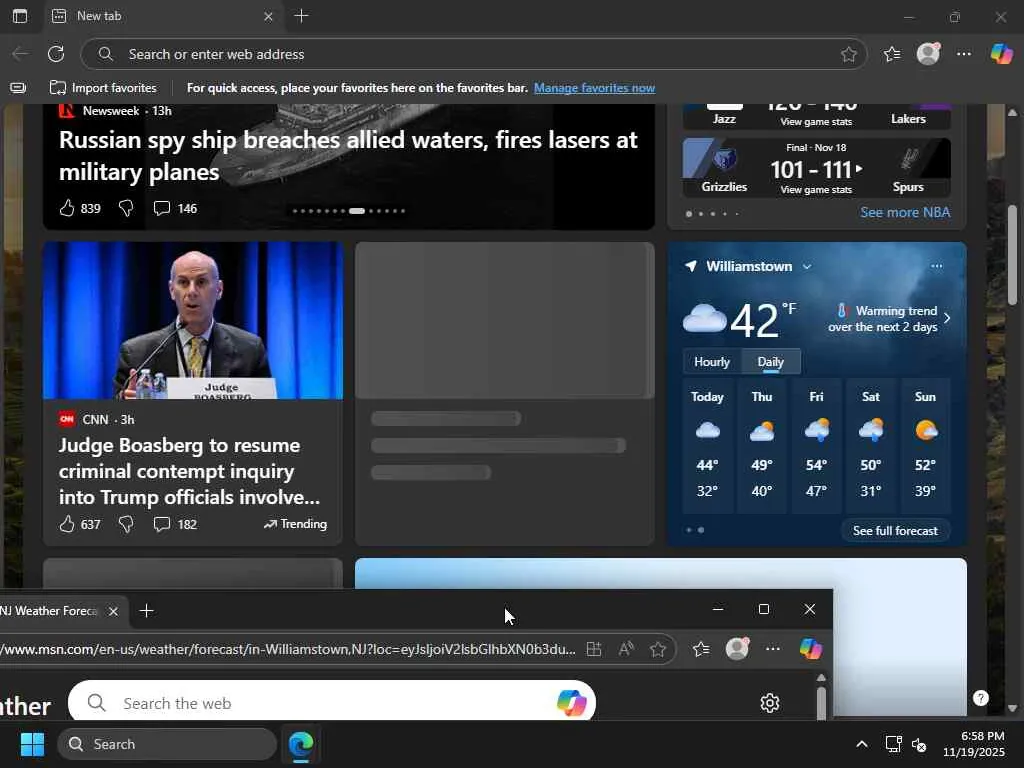Click the favorites bar collapsed menu icon

pyautogui.click(x=18, y=88)
